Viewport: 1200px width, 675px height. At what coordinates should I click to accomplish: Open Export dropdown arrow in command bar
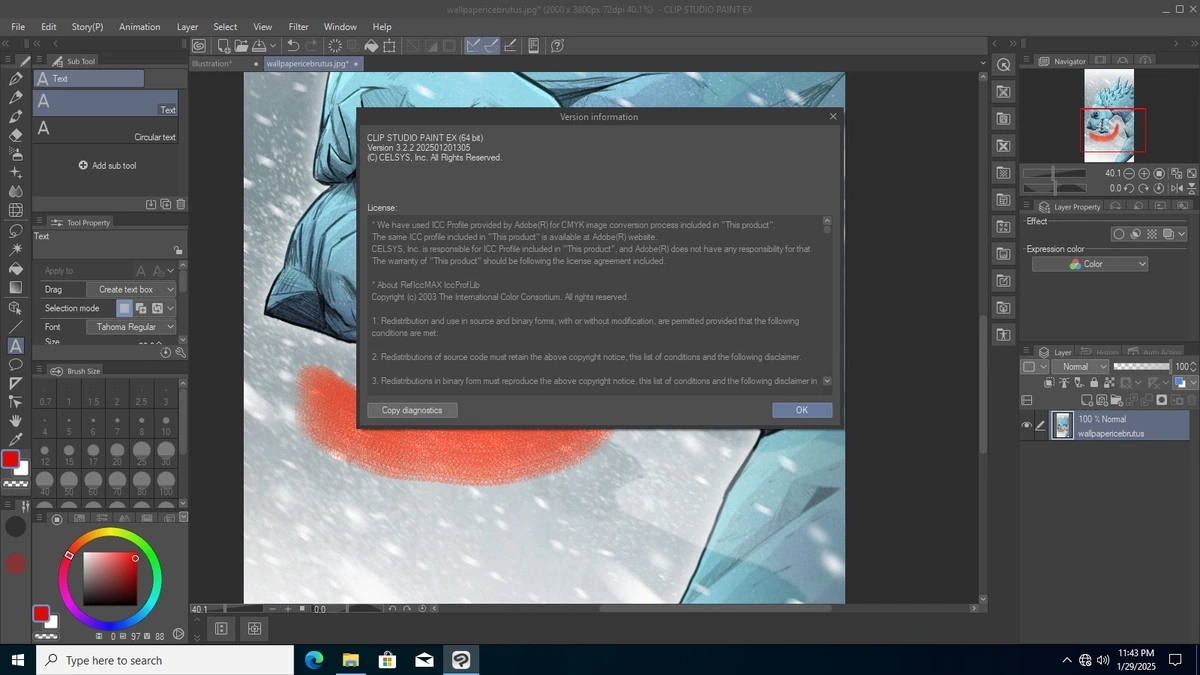272,45
